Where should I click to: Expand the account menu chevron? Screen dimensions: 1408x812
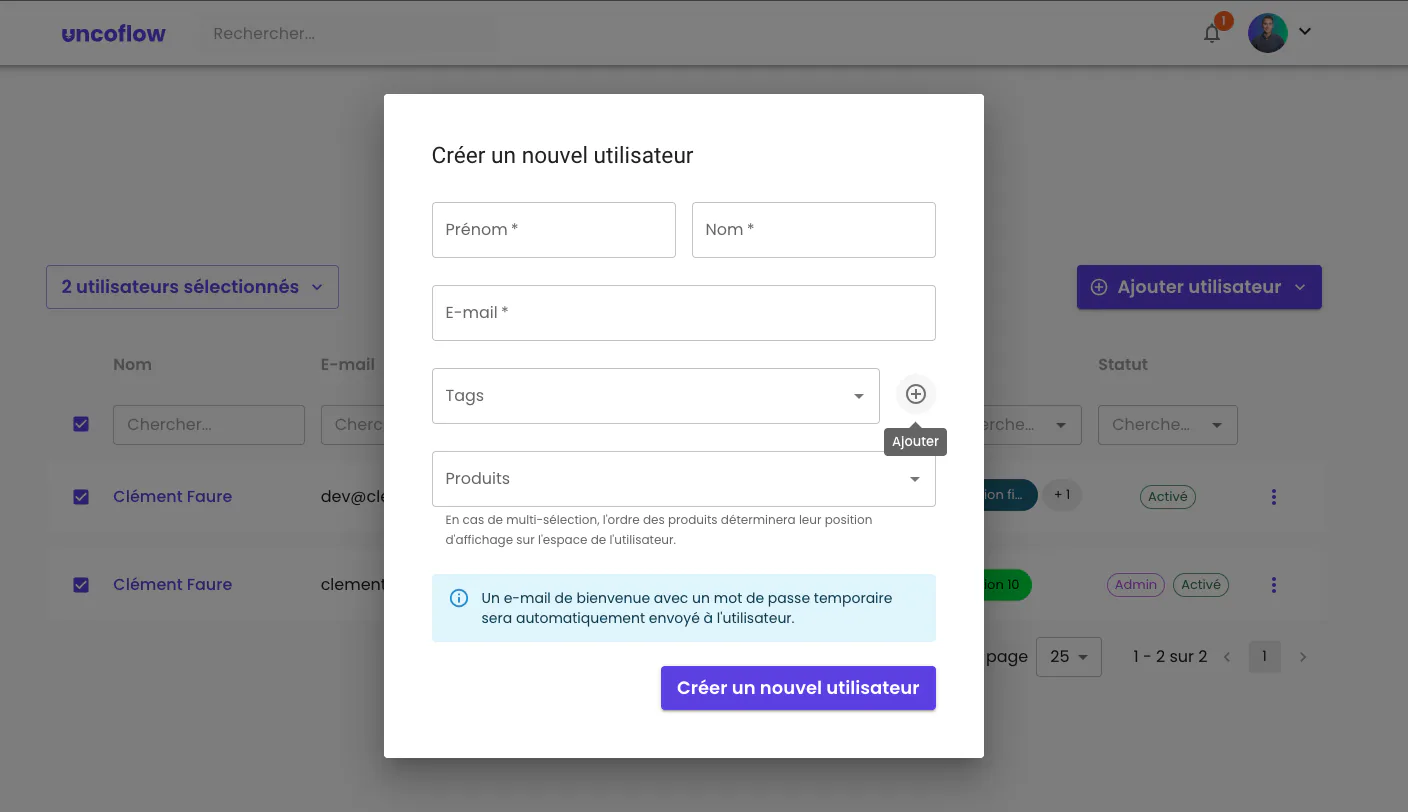coord(1305,32)
